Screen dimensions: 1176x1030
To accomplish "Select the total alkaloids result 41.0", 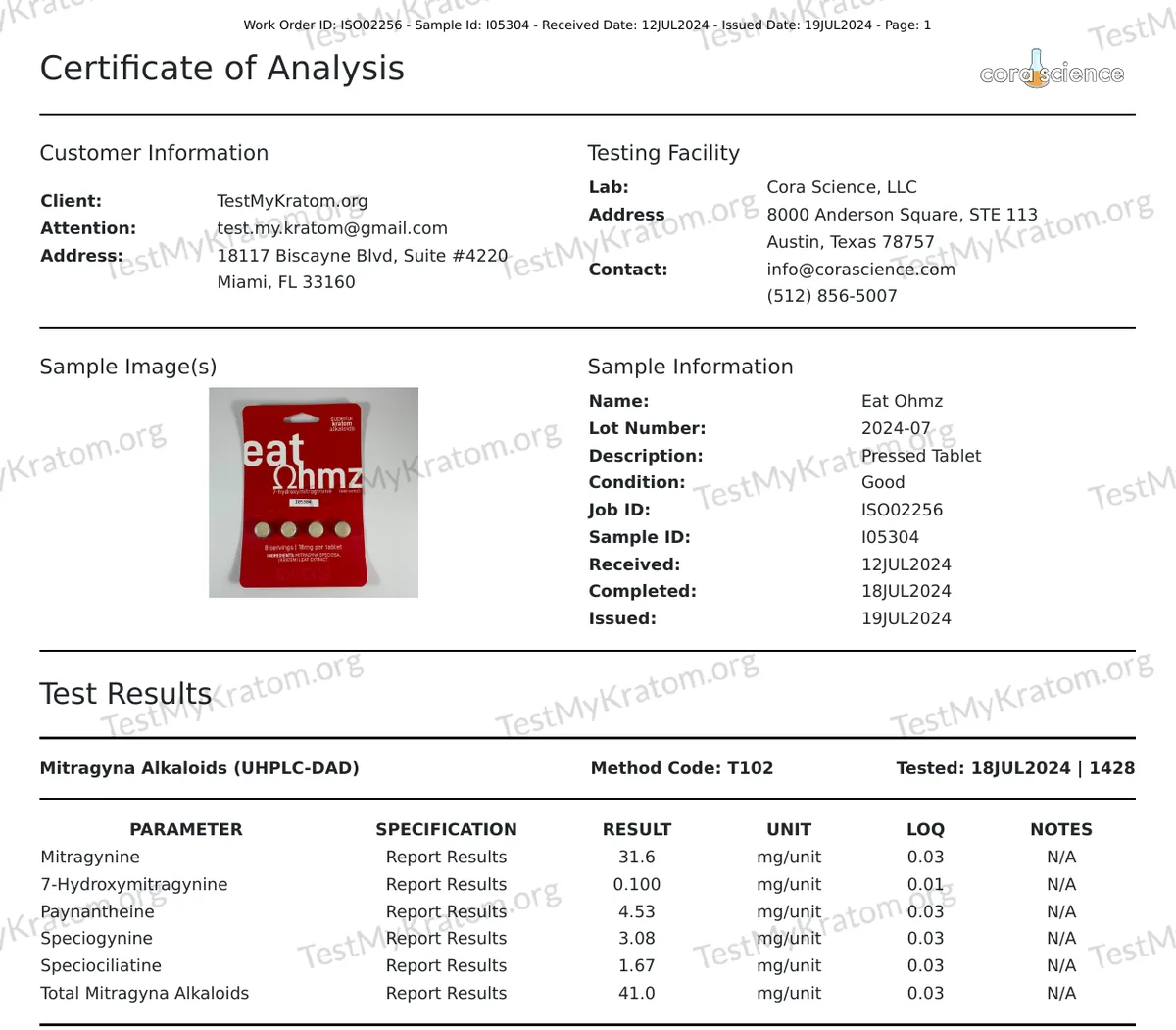I will coord(637,993).
